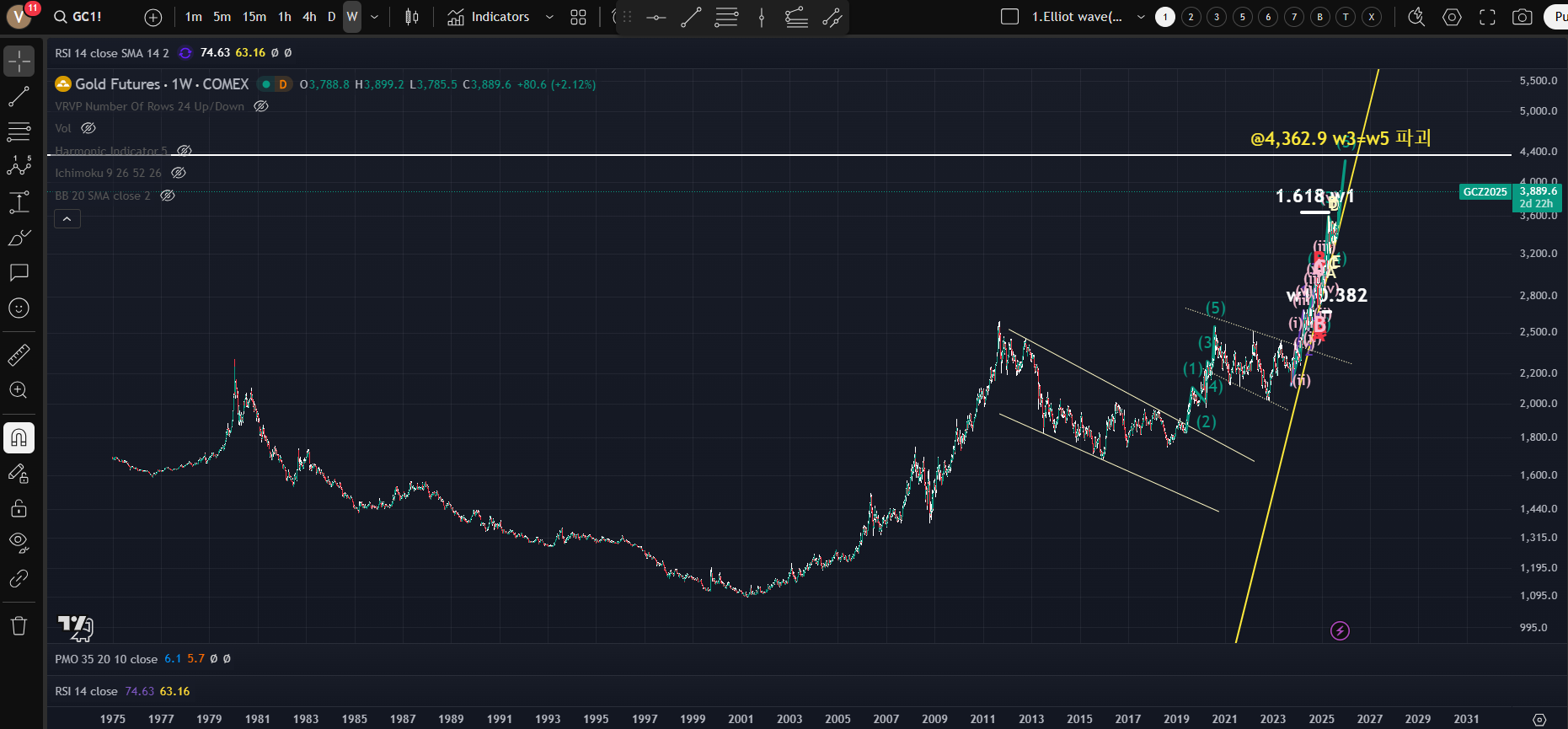Screen dimensions: 1568x729
Task: Expand the time interval dropdown arrow
Action: coord(375,17)
